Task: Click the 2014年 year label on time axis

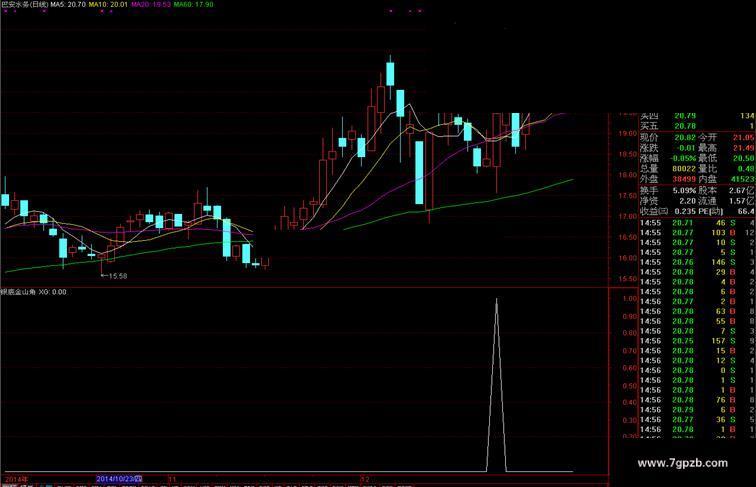Action: [x=16, y=479]
